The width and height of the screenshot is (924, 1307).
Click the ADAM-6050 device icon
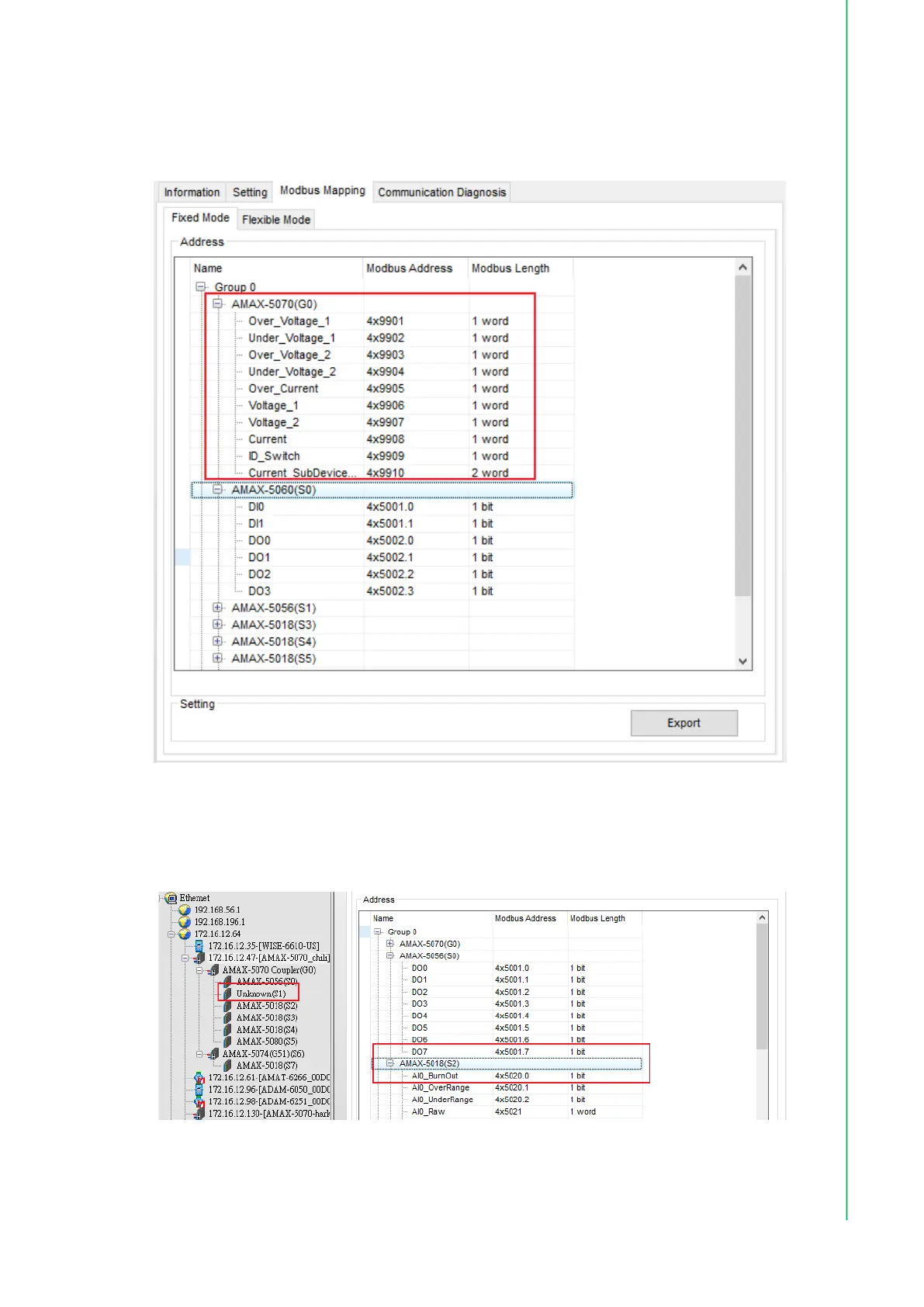199,1090
